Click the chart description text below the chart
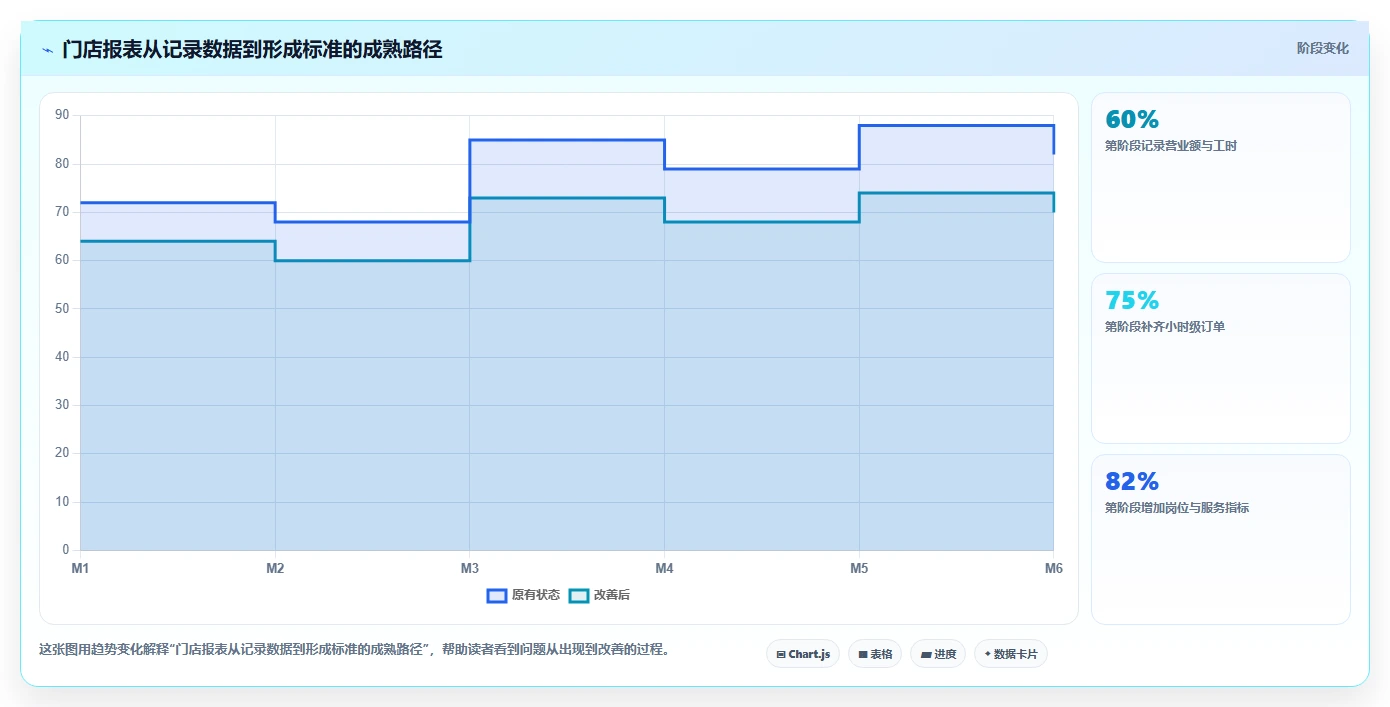Viewport: 1390px width, 707px height. click(x=354, y=649)
